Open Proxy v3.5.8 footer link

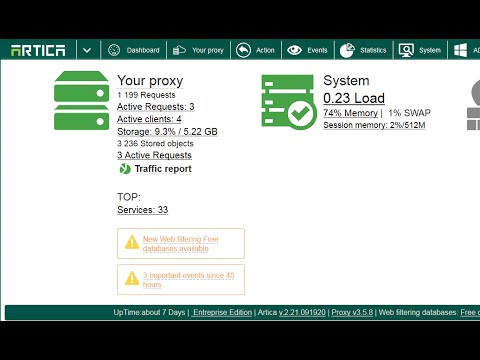click(352, 312)
